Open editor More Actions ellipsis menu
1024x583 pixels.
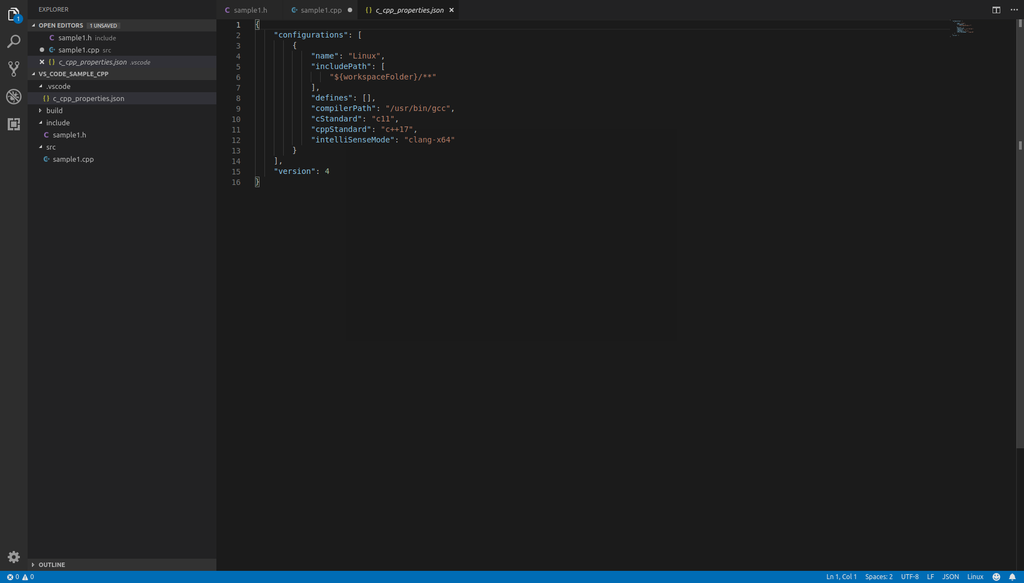coord(1014,10)
